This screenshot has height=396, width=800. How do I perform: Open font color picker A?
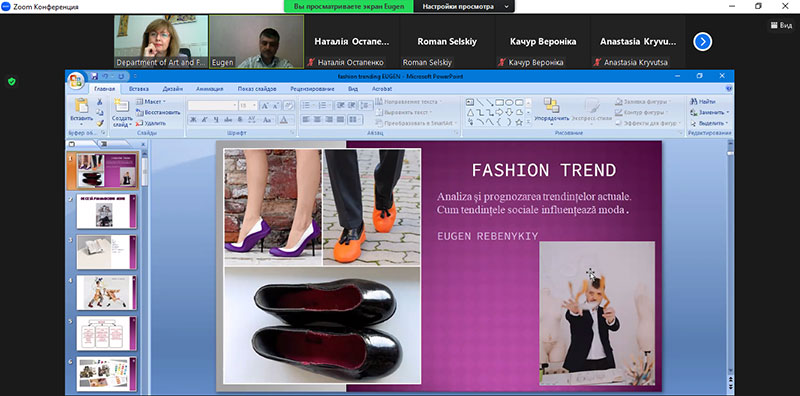click(x=284, y=119)
